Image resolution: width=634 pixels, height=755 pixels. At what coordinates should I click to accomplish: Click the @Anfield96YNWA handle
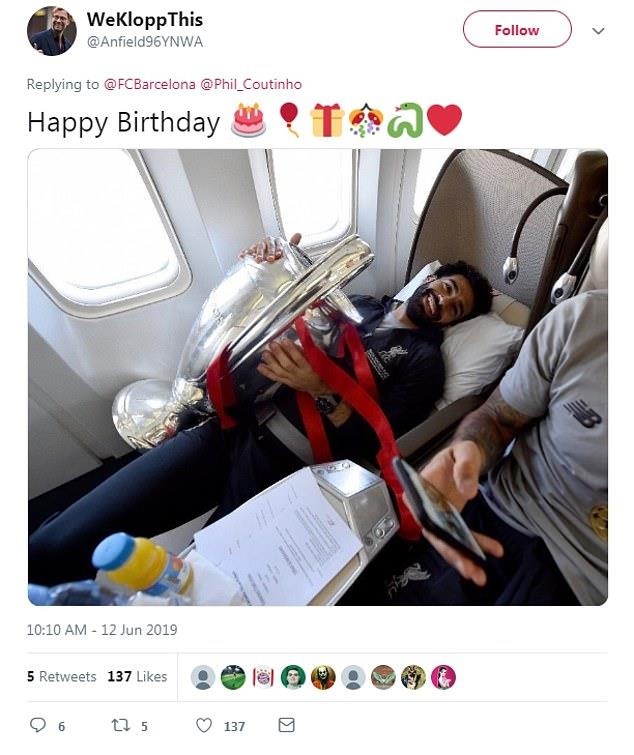(x=144, y=42)
